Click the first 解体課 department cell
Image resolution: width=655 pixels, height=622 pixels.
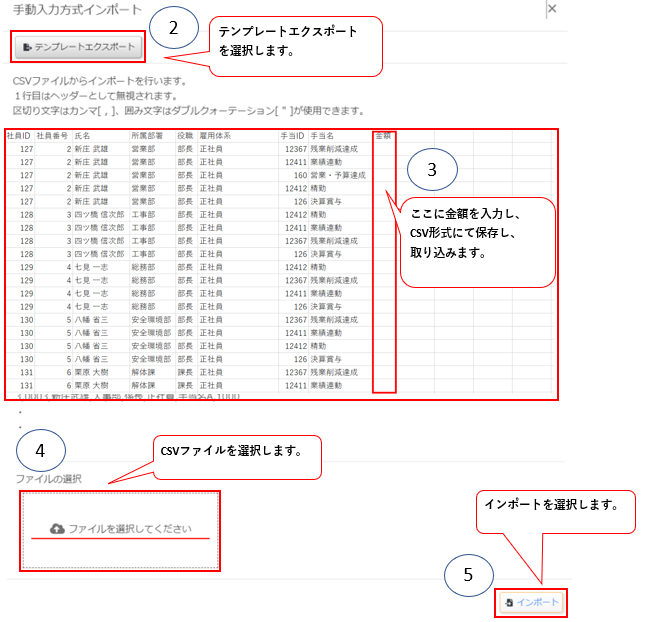(x=145, y=372)
